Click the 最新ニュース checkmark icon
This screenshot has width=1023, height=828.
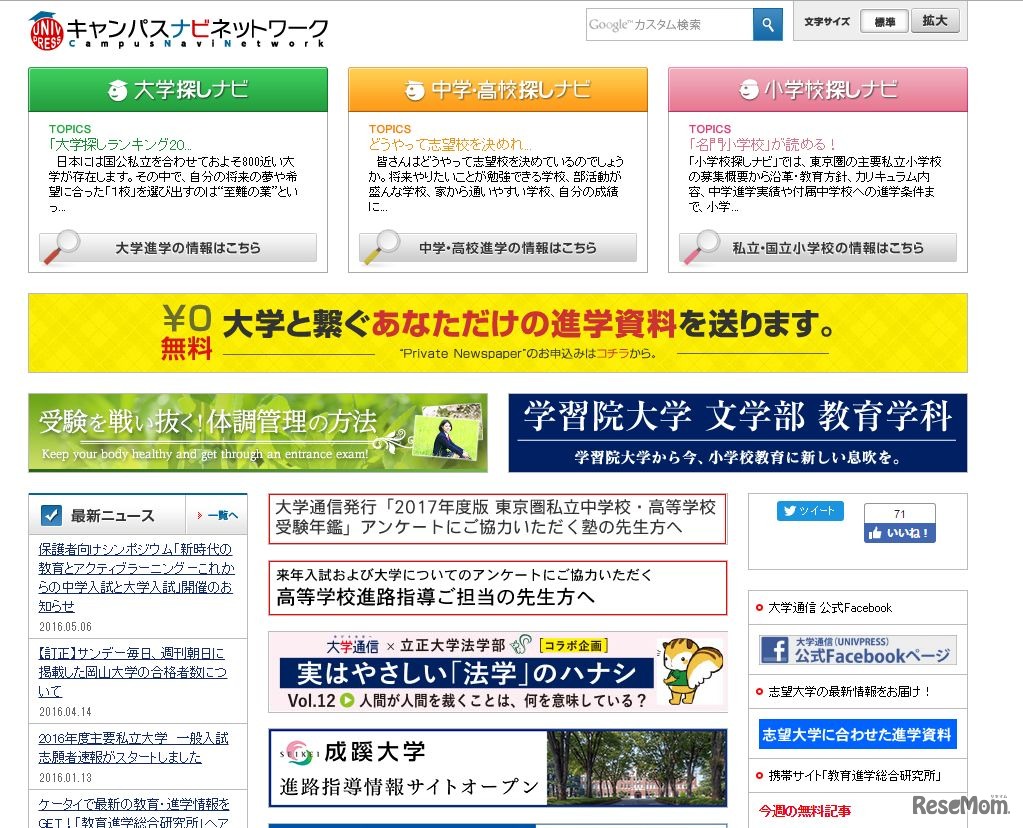click(51, 515)
